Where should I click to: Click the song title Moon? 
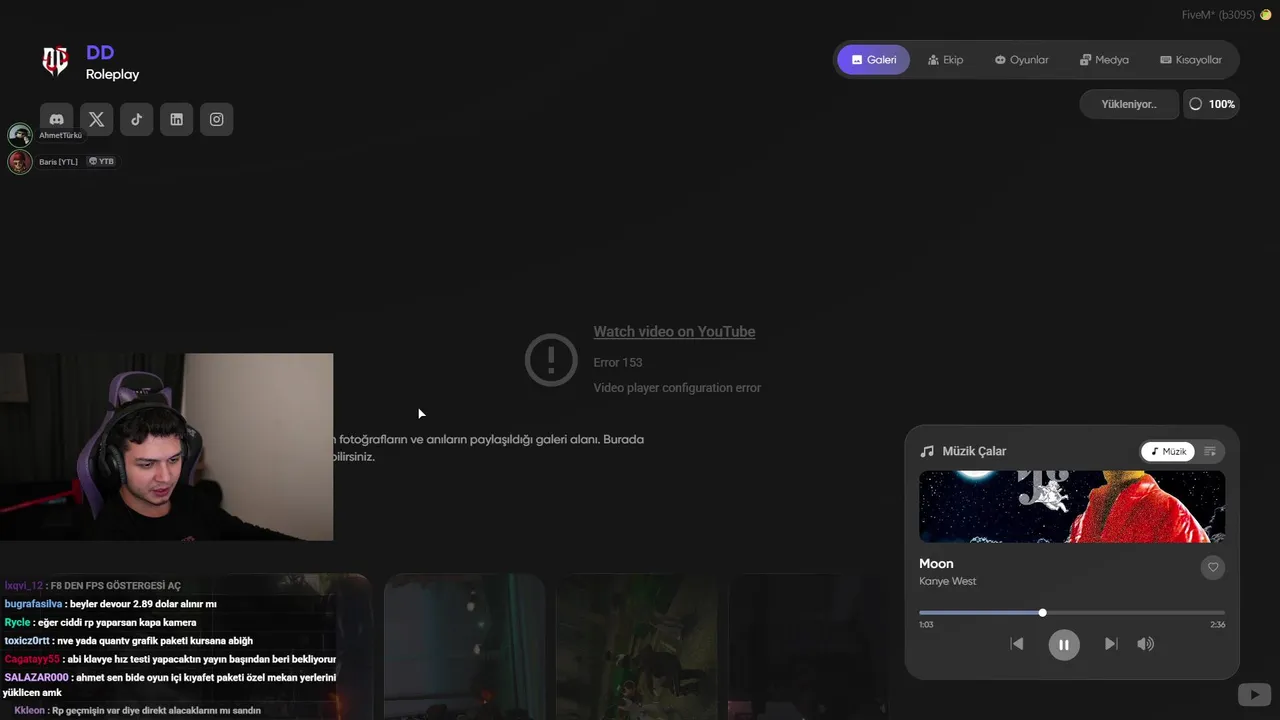(x=936, y=564)
